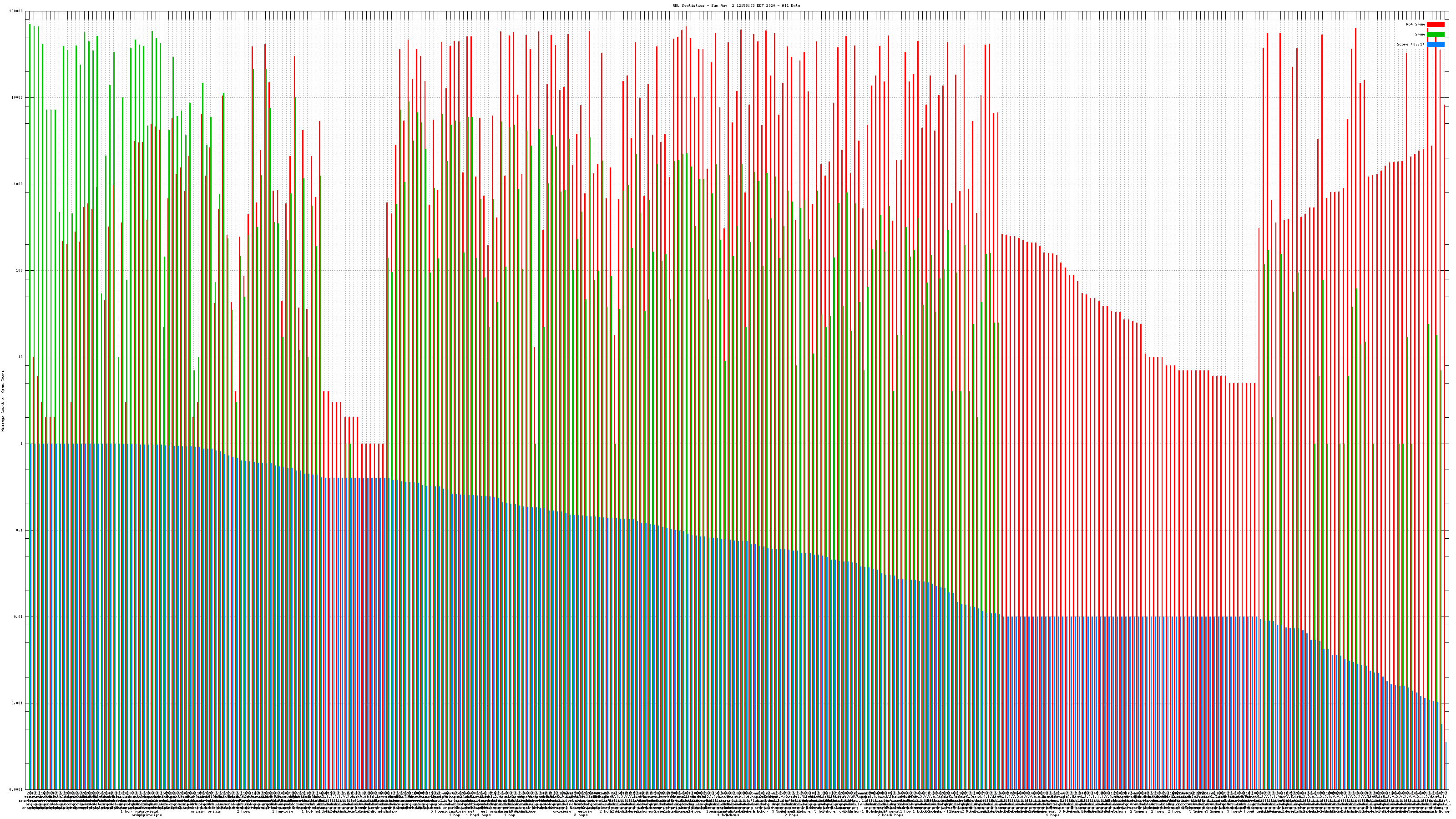Click the 0.0001 y-axis tick label

[x=16, y=789]
